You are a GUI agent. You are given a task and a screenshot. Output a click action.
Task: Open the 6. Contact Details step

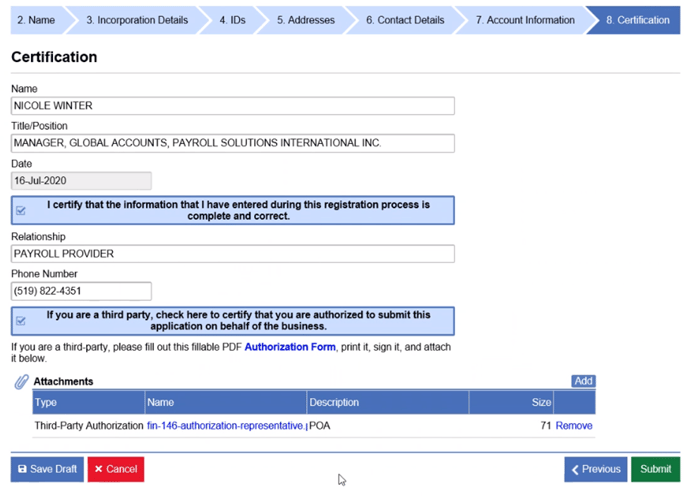403,20
